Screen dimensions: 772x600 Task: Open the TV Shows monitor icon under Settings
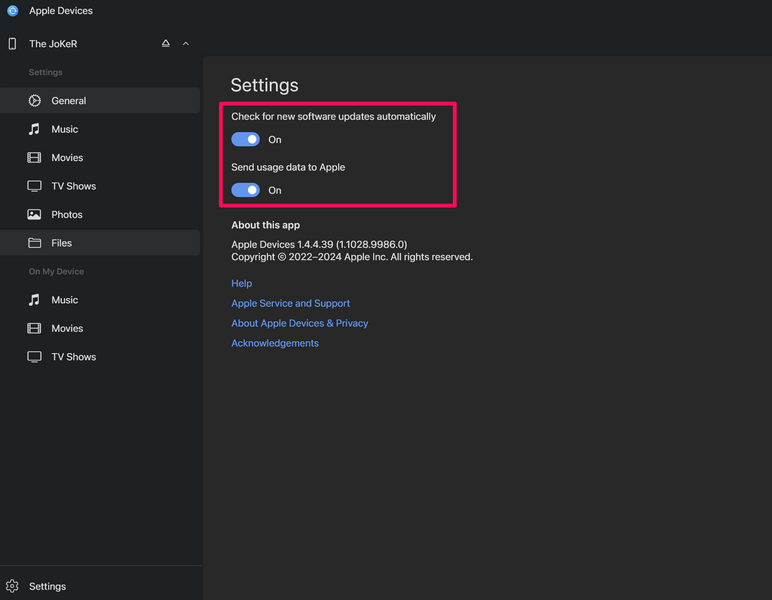(34, 186)
